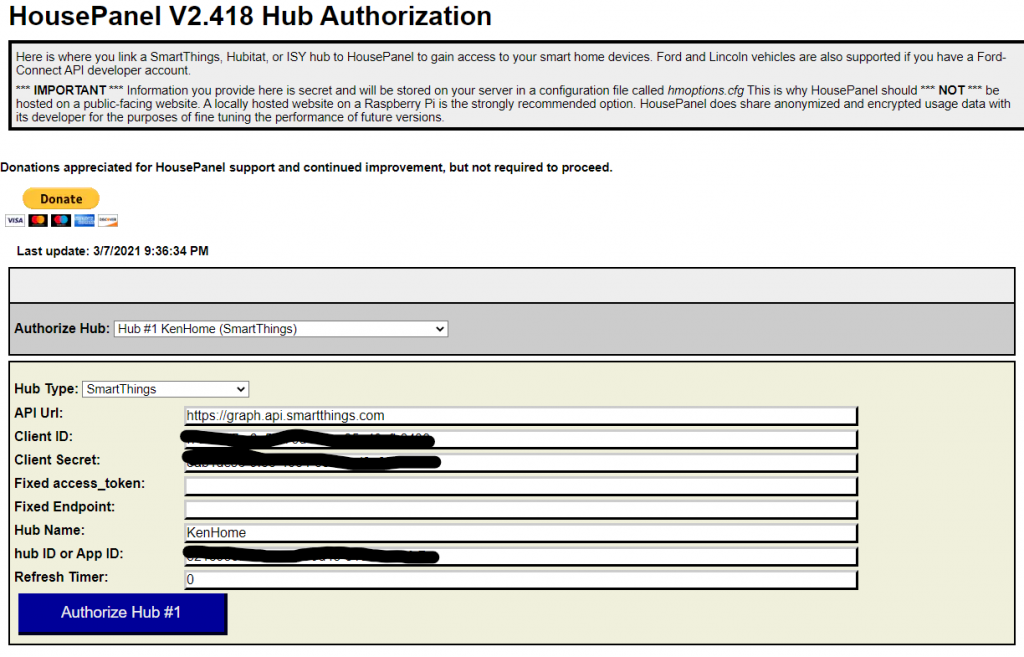This screenshot has width=1024, height=657.
Task: Click the 'Donations appreciated for HousePanel support' text
Action: coord(306,167)
